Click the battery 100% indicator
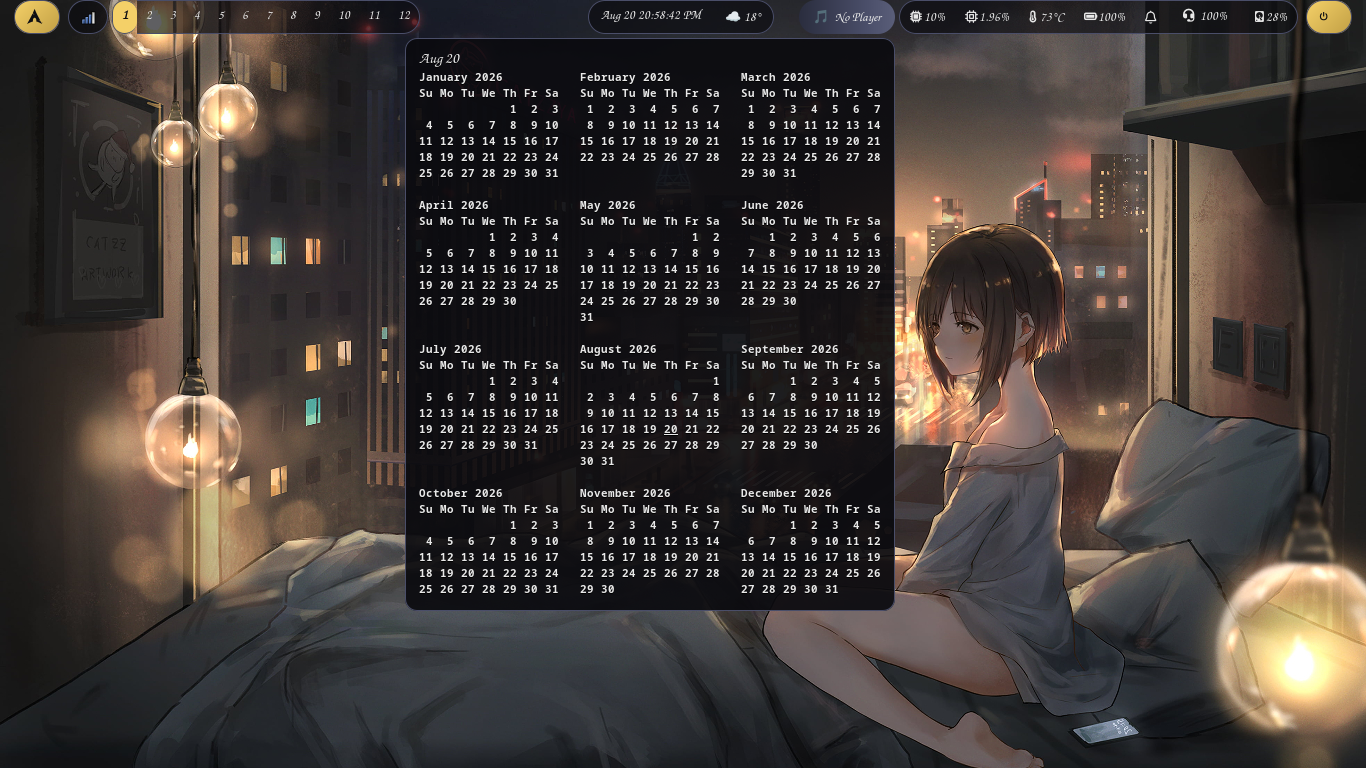The image size is (1366, 768). click(x=1104, y=17)
